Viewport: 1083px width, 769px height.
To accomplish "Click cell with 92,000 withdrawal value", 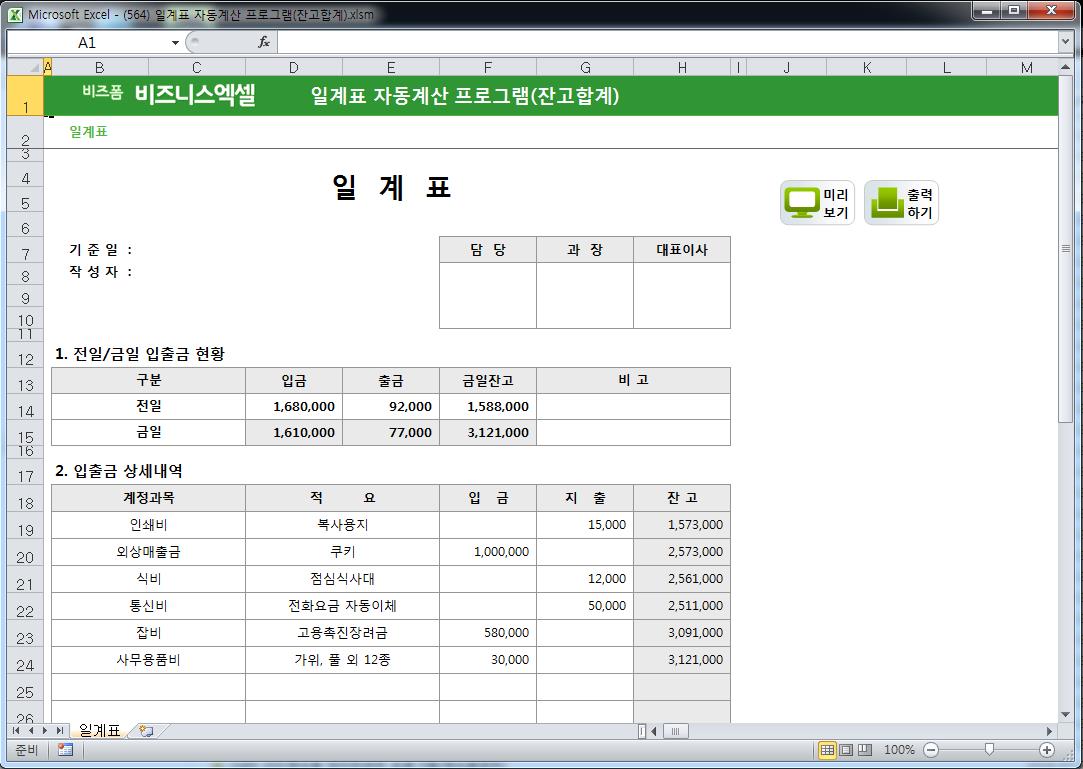I will 391,406.
